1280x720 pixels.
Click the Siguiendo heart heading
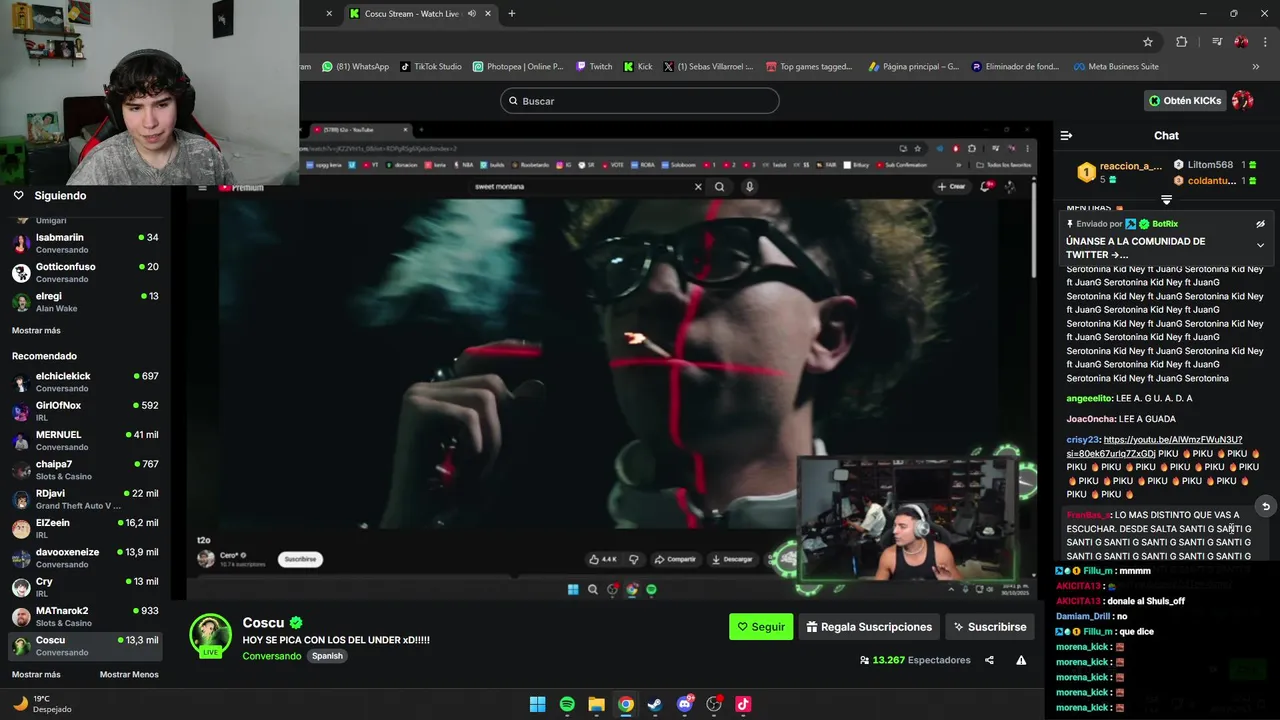50,195
